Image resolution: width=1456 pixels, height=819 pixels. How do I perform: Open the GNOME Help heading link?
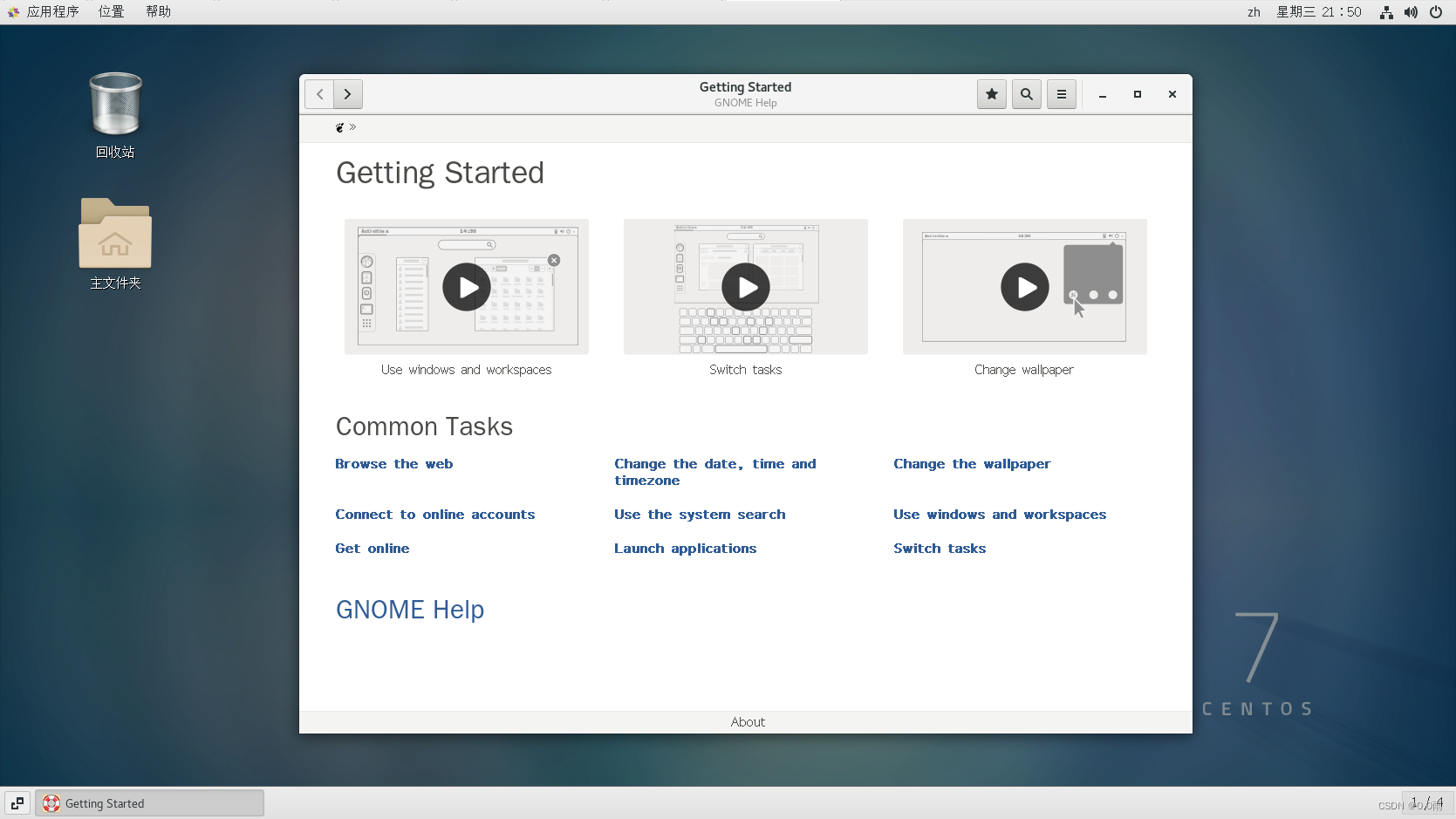click(x=410, y=610)
